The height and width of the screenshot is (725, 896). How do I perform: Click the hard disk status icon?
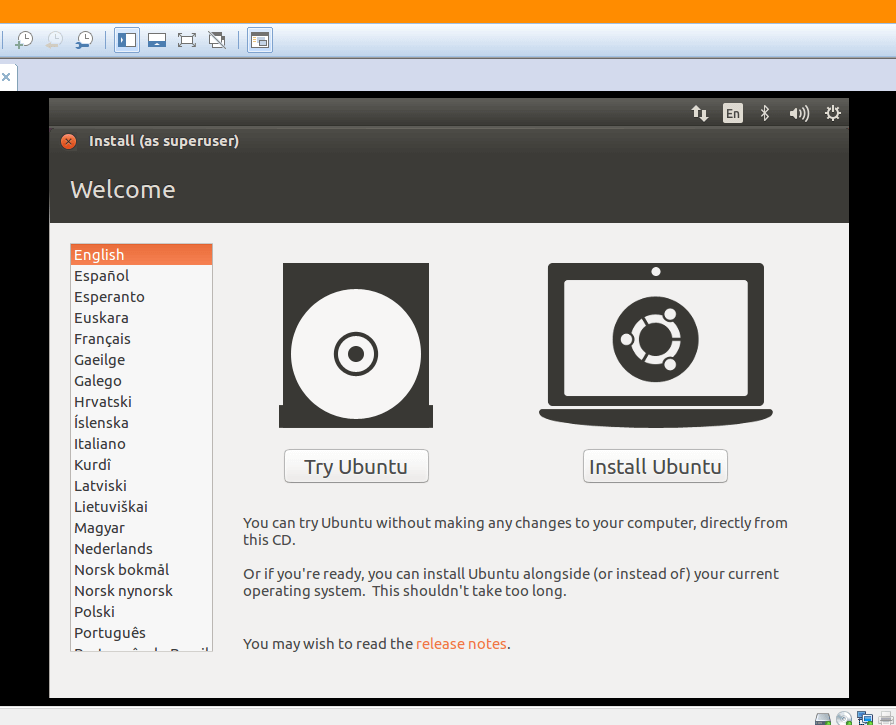click(822, 717)
